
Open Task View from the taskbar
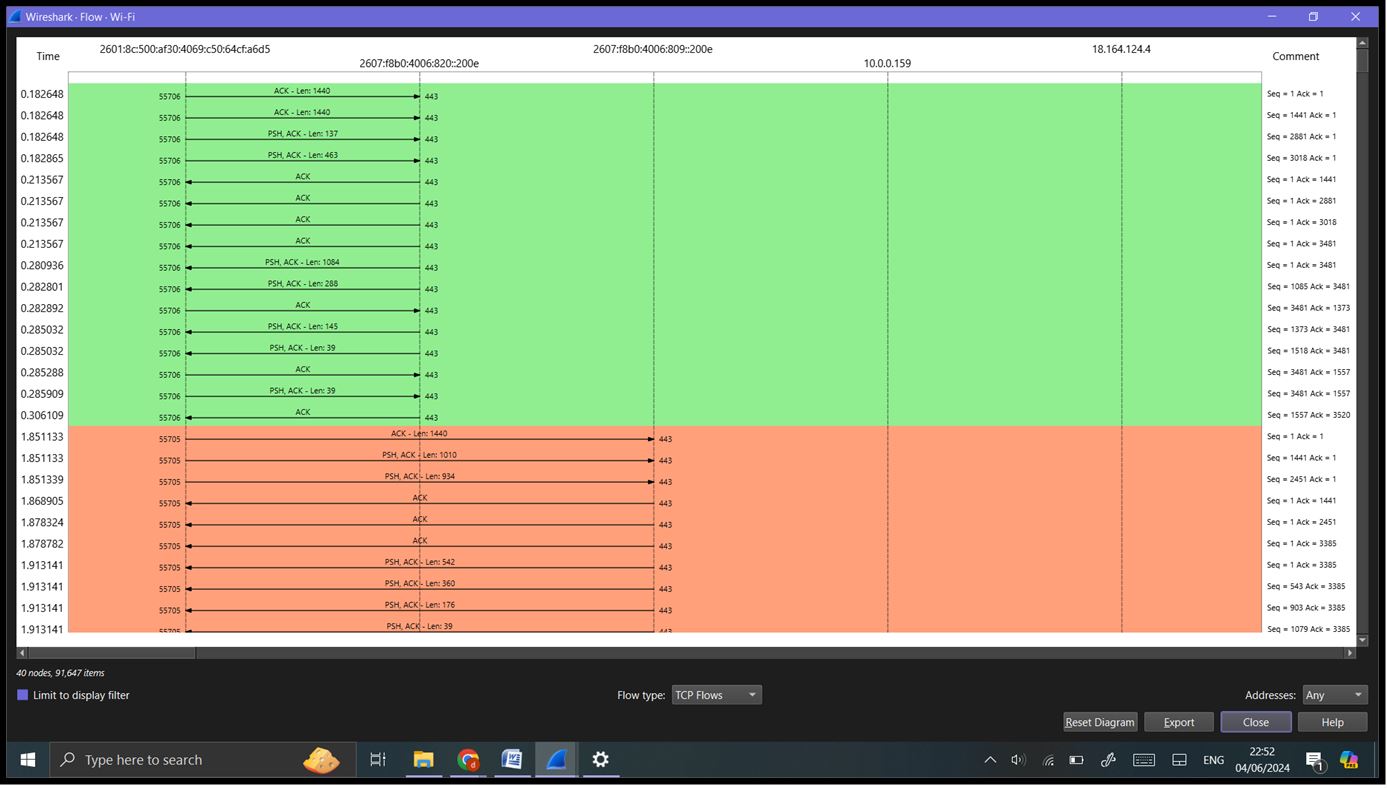pos(377,759)
